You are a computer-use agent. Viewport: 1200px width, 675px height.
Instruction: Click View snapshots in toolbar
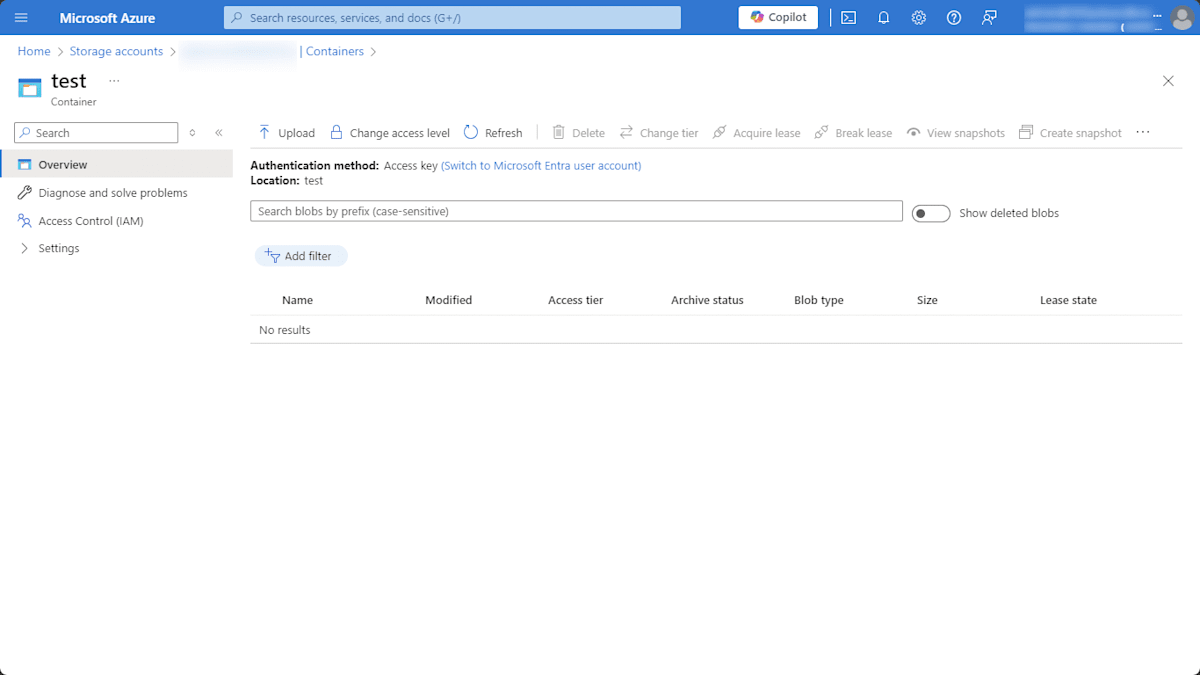(x=955, y=133)
